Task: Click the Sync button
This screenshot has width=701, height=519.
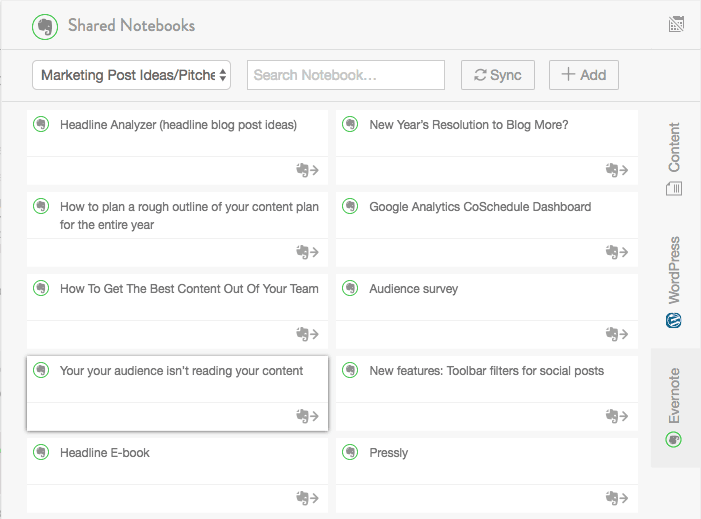Action: 498,75
